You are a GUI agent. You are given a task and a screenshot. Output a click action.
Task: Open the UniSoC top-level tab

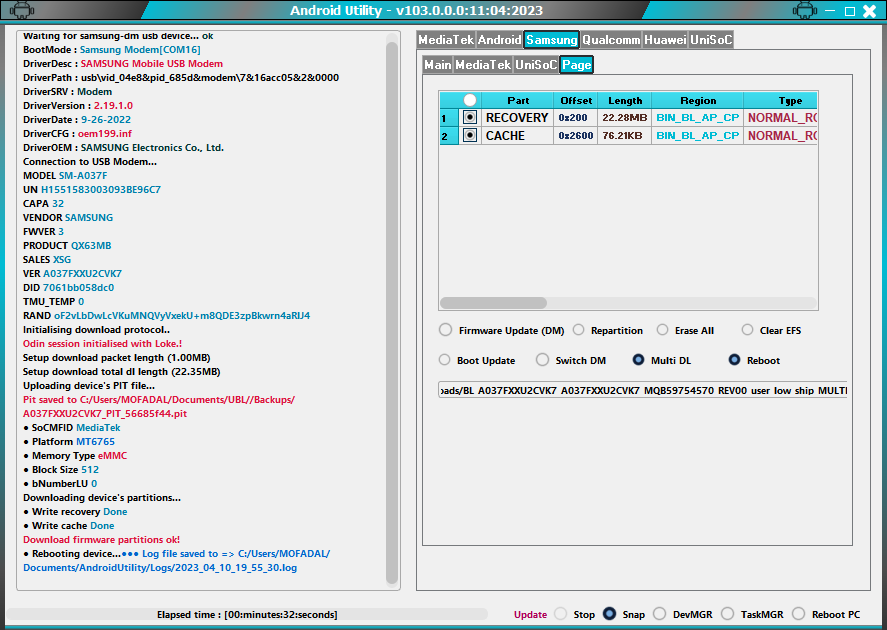[x=711, y=40]
